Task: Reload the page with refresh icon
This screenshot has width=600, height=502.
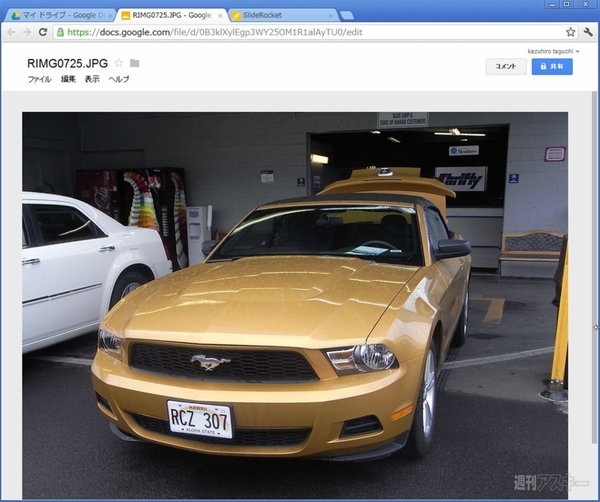Action: pos(43,32)
